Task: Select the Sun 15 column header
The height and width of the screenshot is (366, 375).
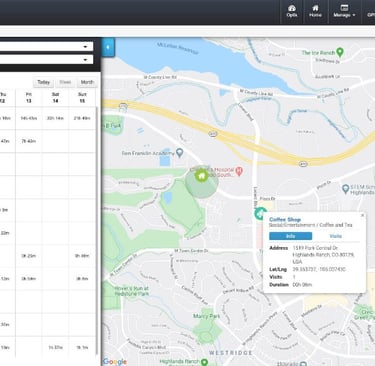Action: [82, 98]
